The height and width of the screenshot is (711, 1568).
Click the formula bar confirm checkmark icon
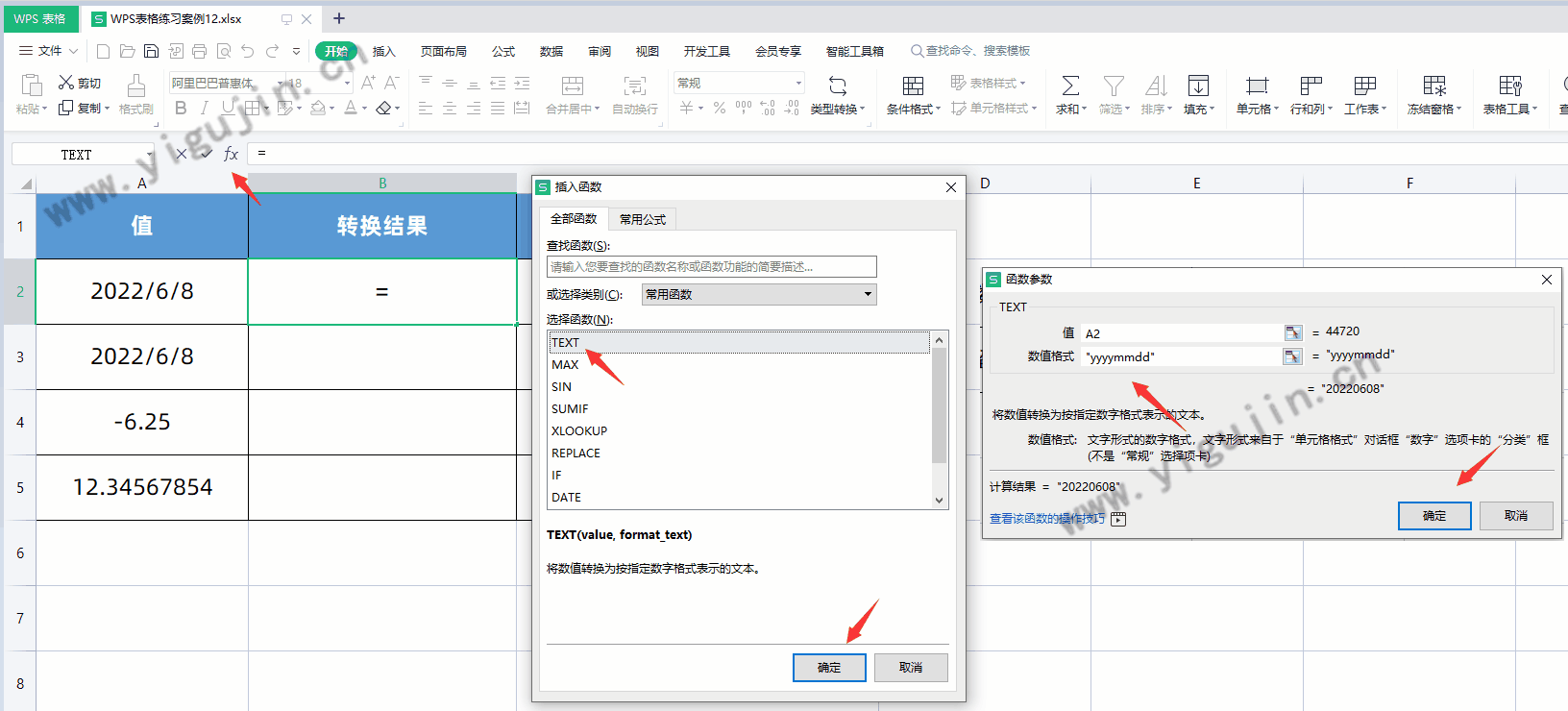pyautogui.click(x=206, y=154)
